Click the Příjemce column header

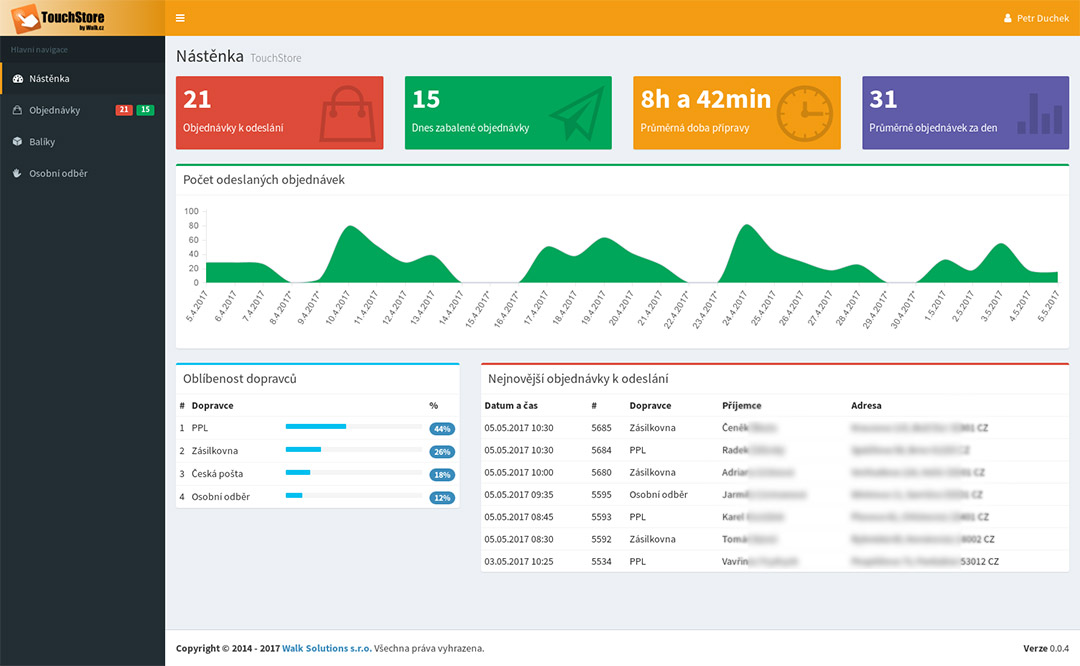pos(742,406)
